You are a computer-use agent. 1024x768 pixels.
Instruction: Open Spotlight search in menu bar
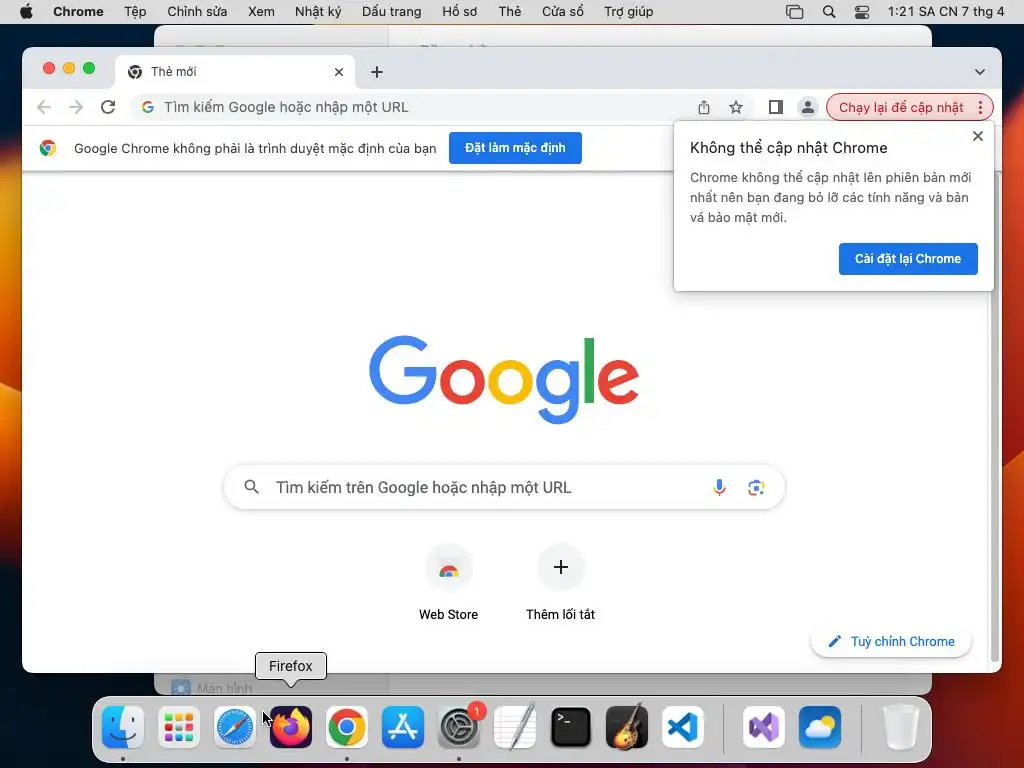(829, 12)
